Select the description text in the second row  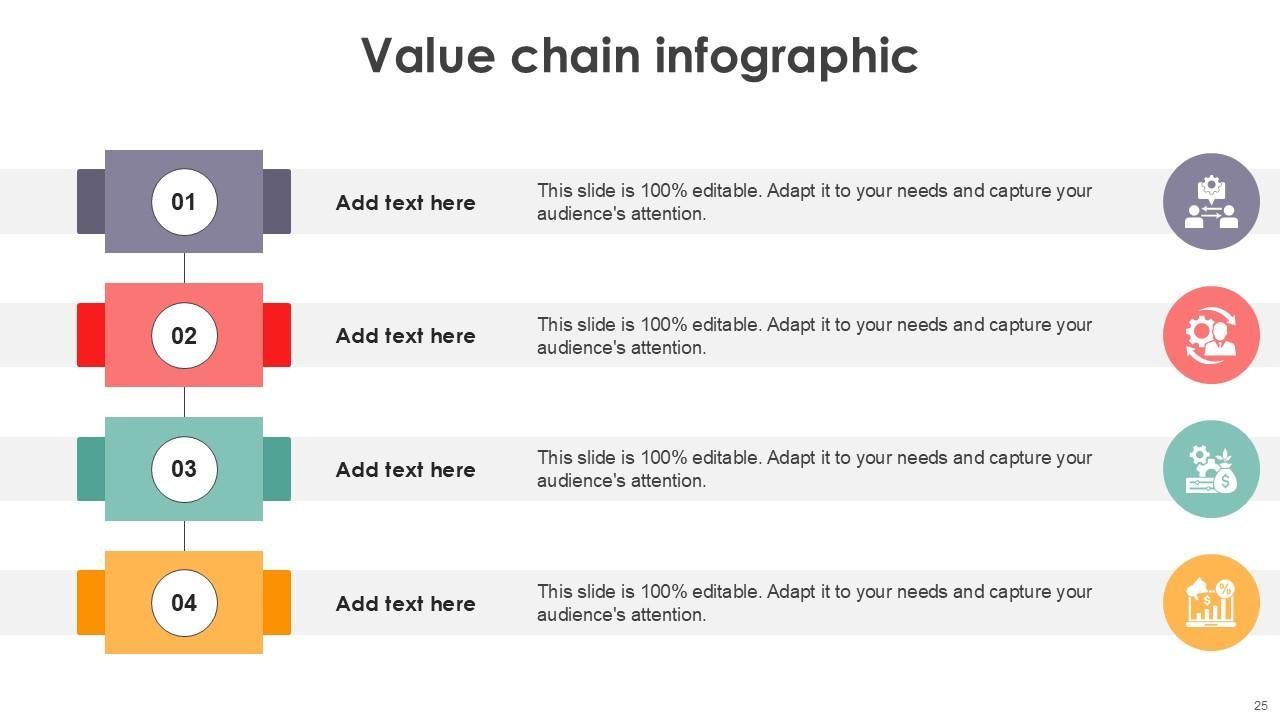tap(814, 336)
